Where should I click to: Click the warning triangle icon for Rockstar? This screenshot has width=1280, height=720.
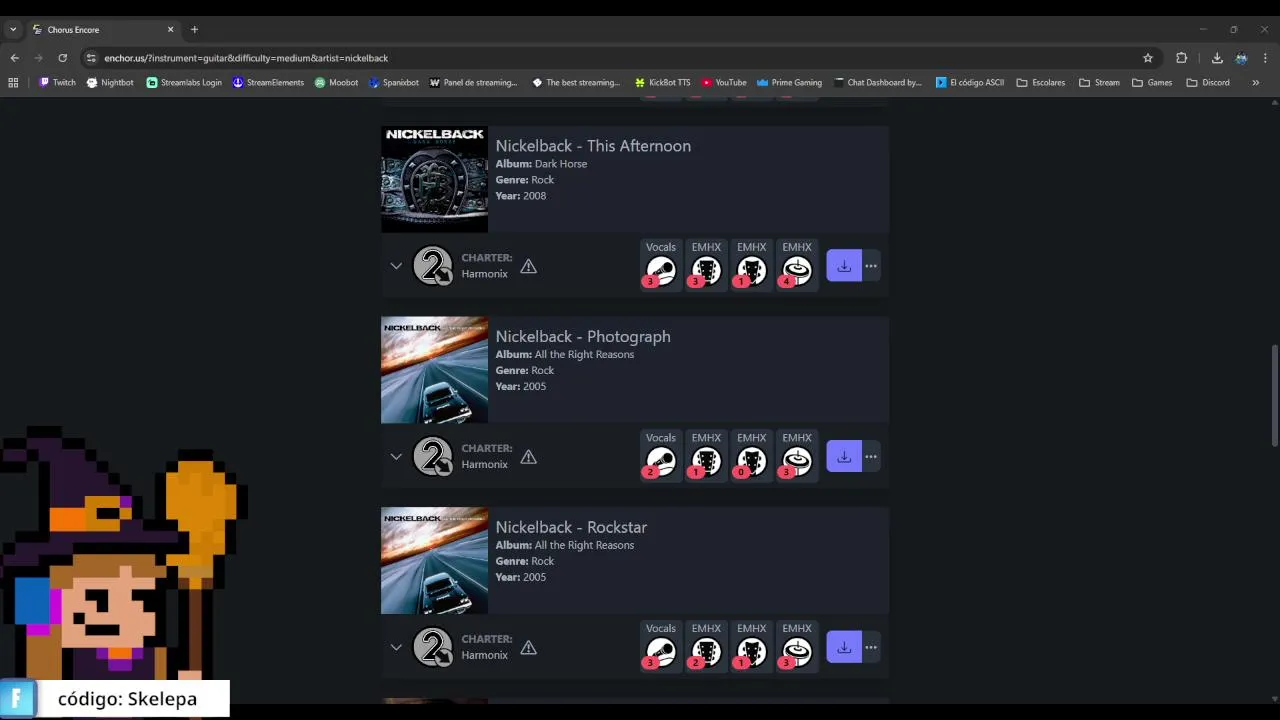click(x=528, y=648)
